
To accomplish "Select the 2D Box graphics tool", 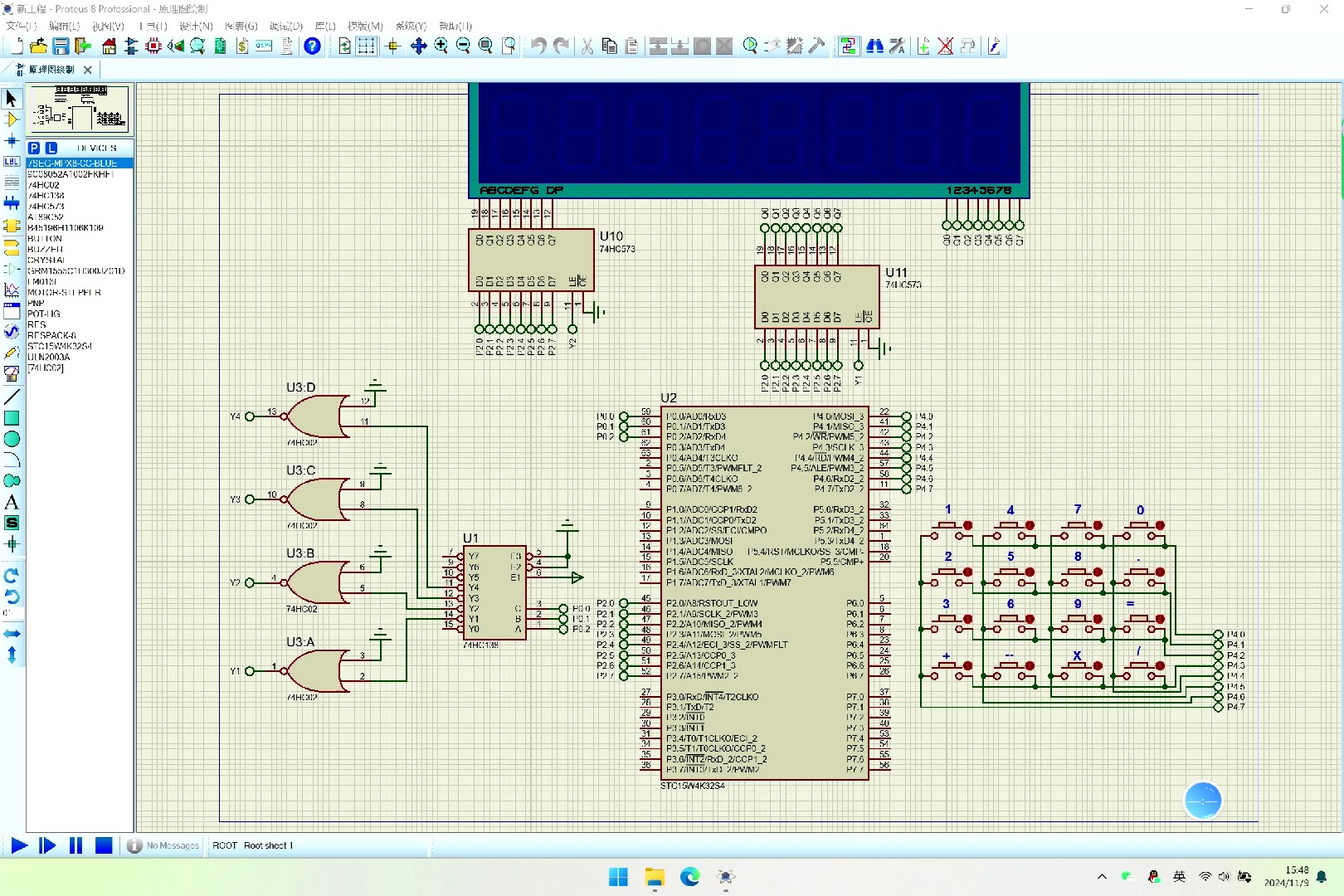I will click(12, 418).
